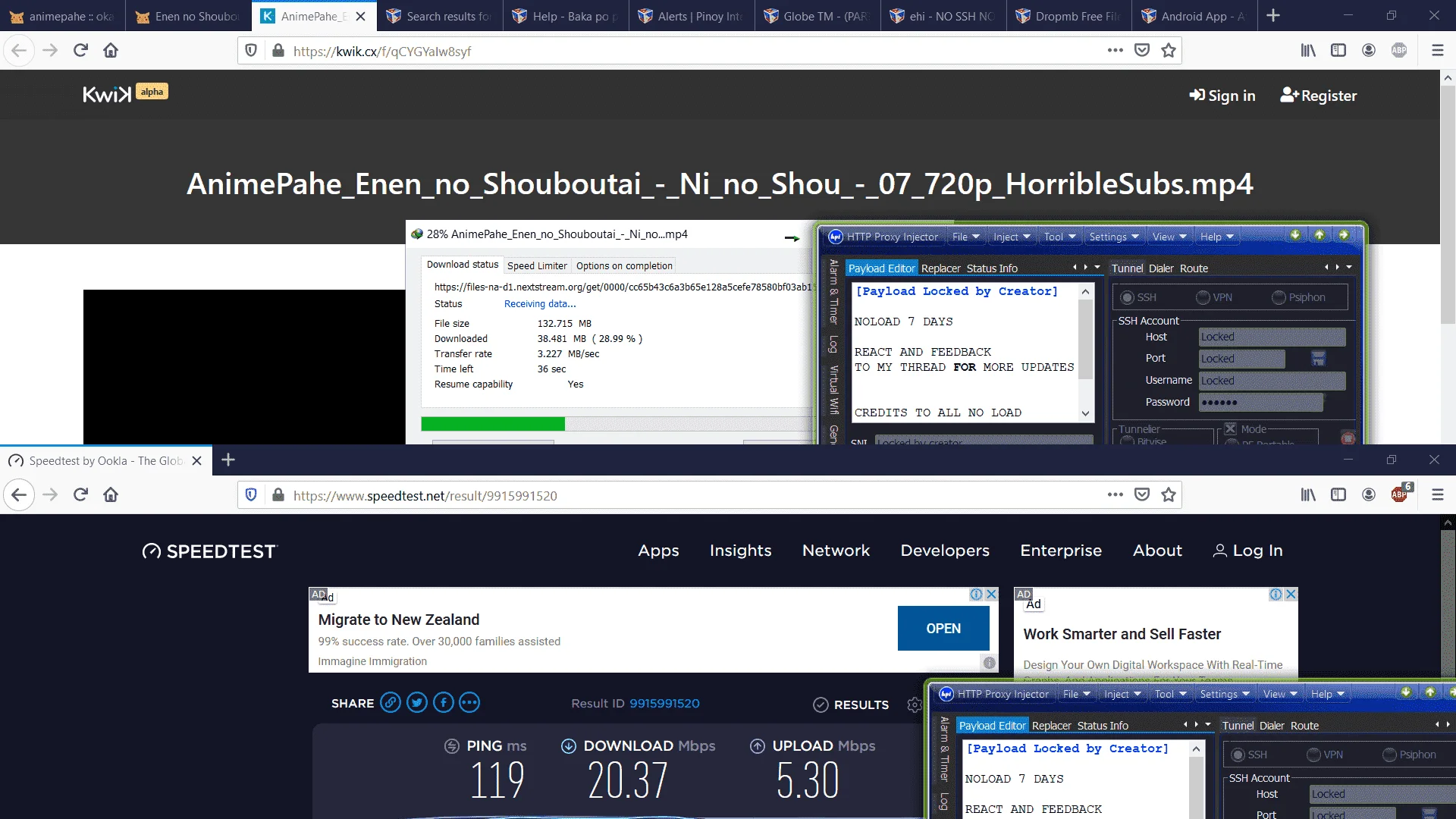Open more share options ellipsis icon

click(x=469, y=702)
